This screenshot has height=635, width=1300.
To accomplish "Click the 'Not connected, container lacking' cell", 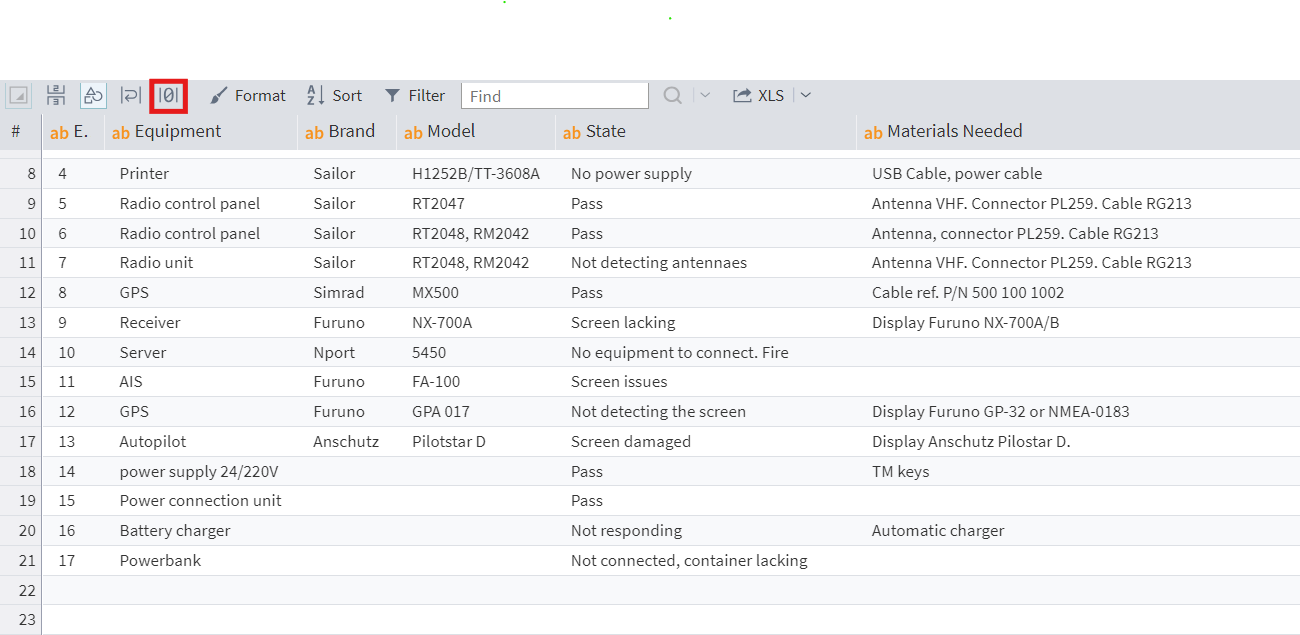I will [689, 561].
